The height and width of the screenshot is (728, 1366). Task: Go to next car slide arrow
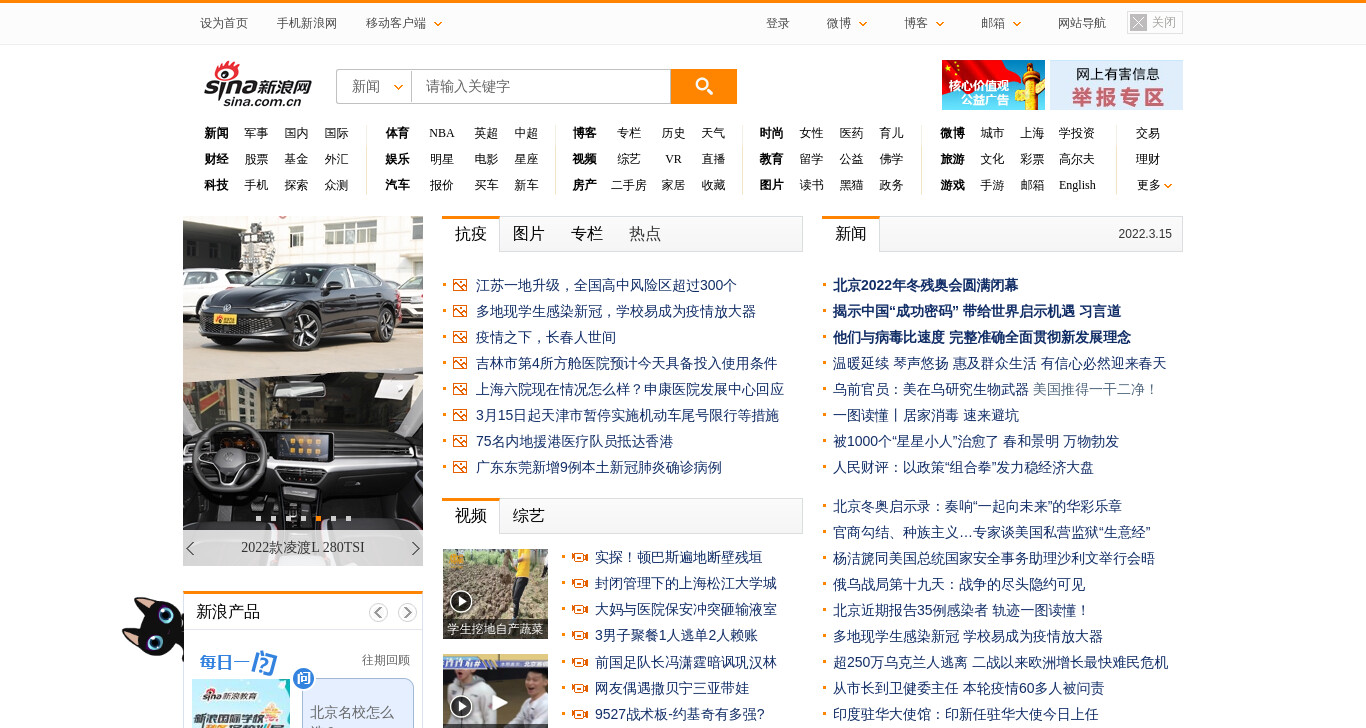click(x=416, y=548)
